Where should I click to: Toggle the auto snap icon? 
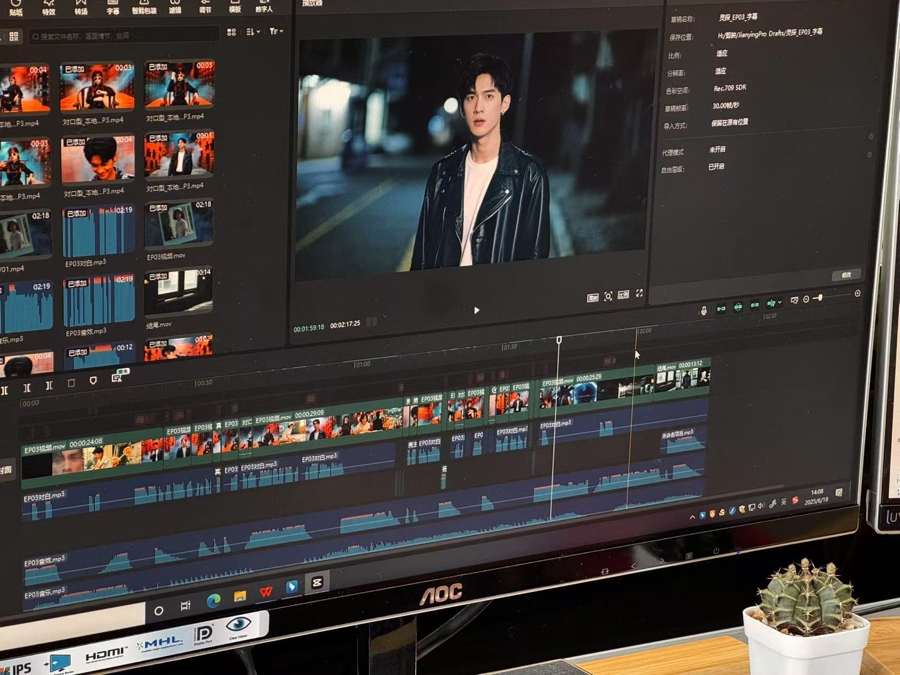tap(738, 307)
